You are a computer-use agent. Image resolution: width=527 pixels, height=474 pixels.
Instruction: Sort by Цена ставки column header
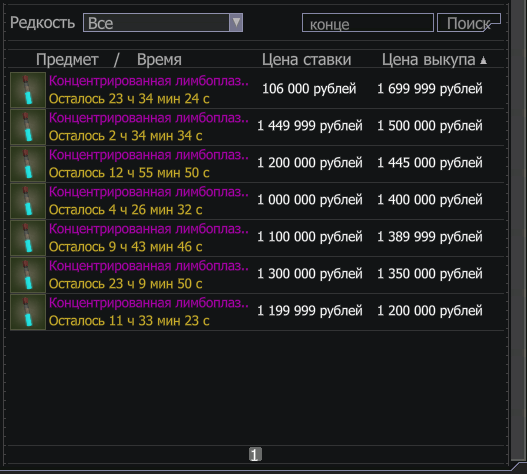click(307, 60)
